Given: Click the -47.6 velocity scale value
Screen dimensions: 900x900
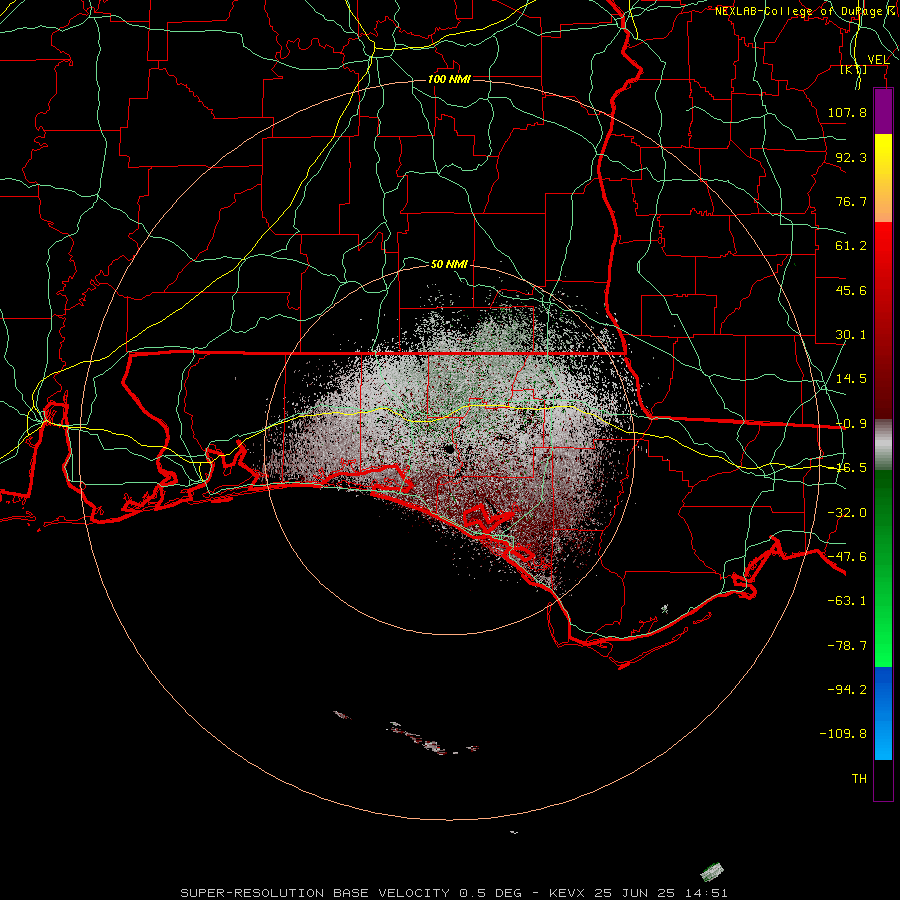Looking at the screenshot, I should 847,557.
